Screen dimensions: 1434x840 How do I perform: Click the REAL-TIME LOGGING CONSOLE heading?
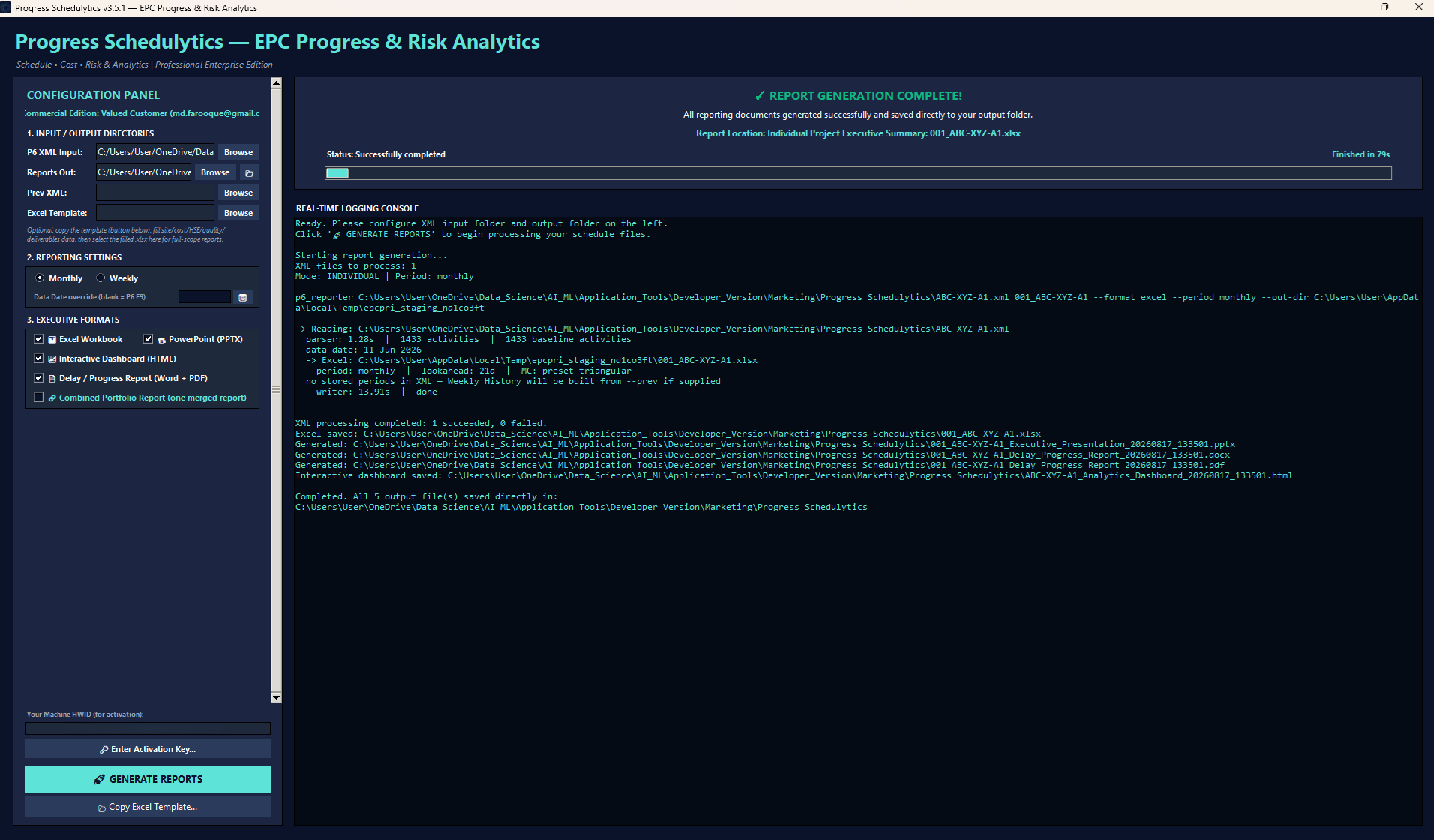357,208
